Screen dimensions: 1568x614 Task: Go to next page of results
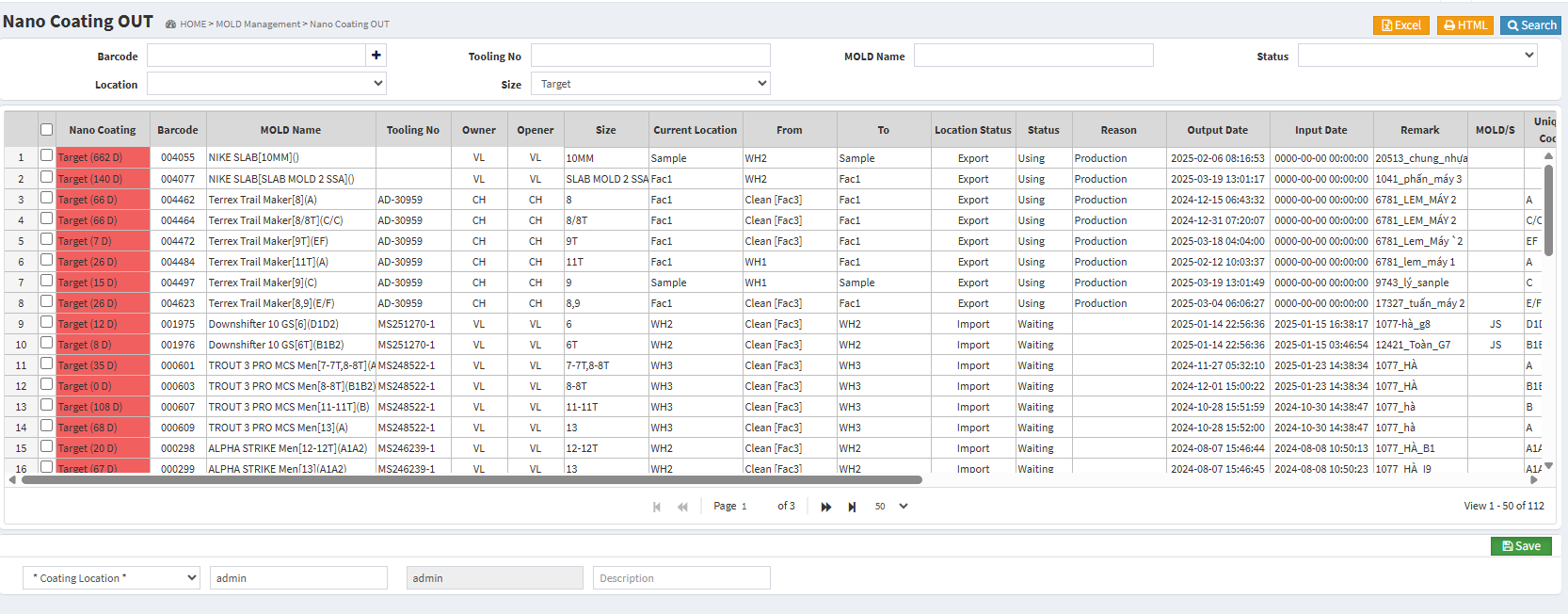[826, 507]
